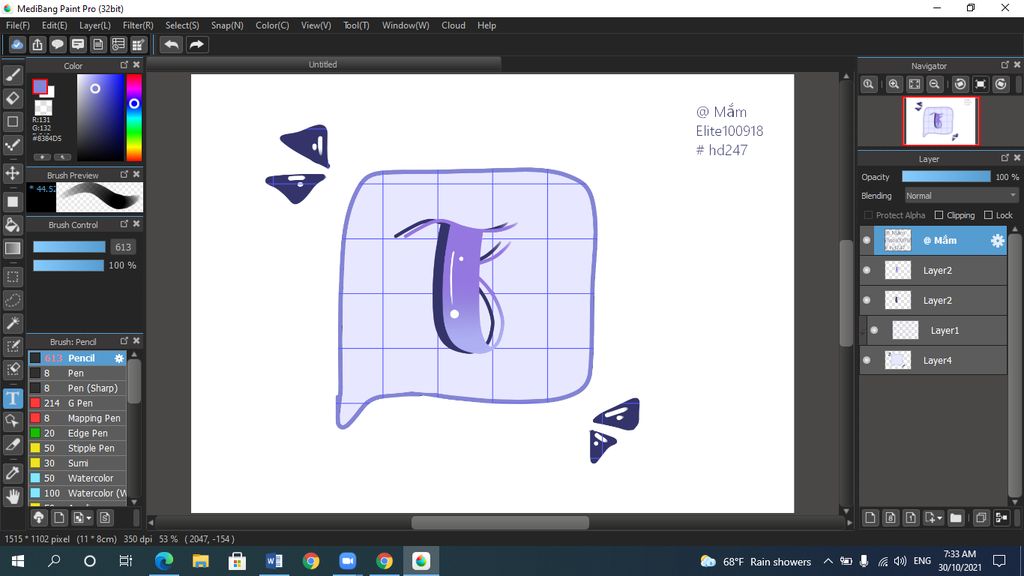The image size is (1024, 576).
Task: Hide the first Layer2 layer
Action: pos(867,270)
